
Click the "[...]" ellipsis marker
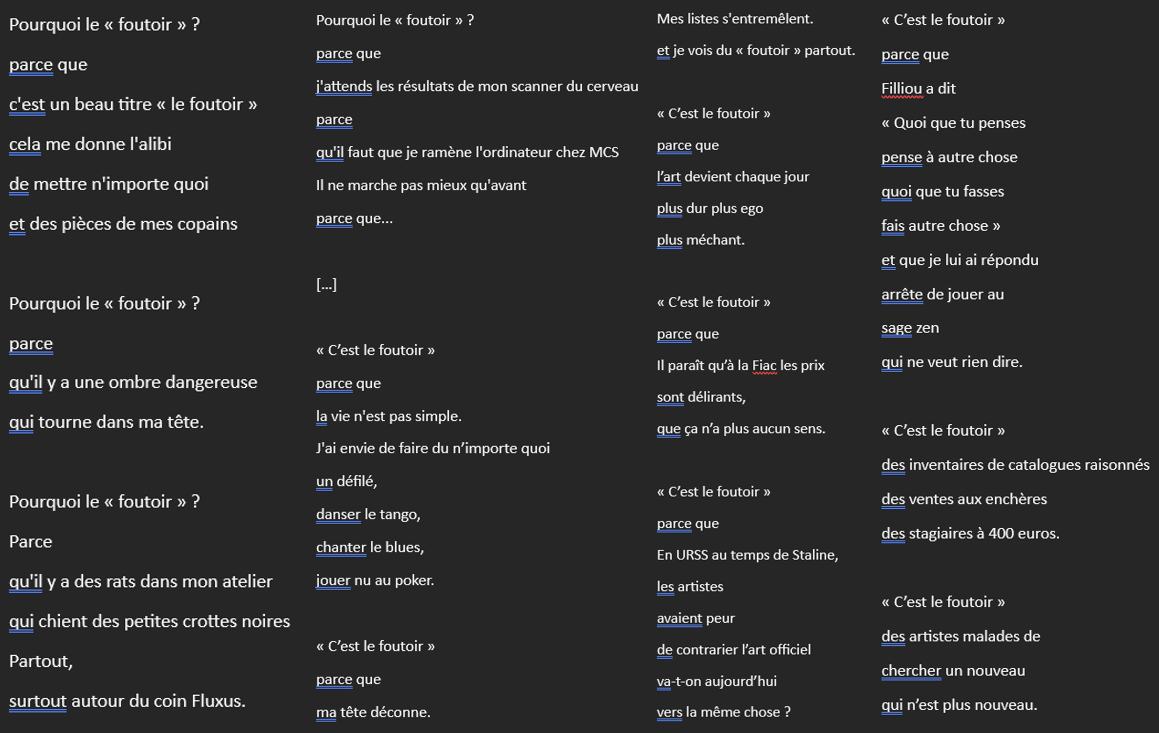(326, 284)
